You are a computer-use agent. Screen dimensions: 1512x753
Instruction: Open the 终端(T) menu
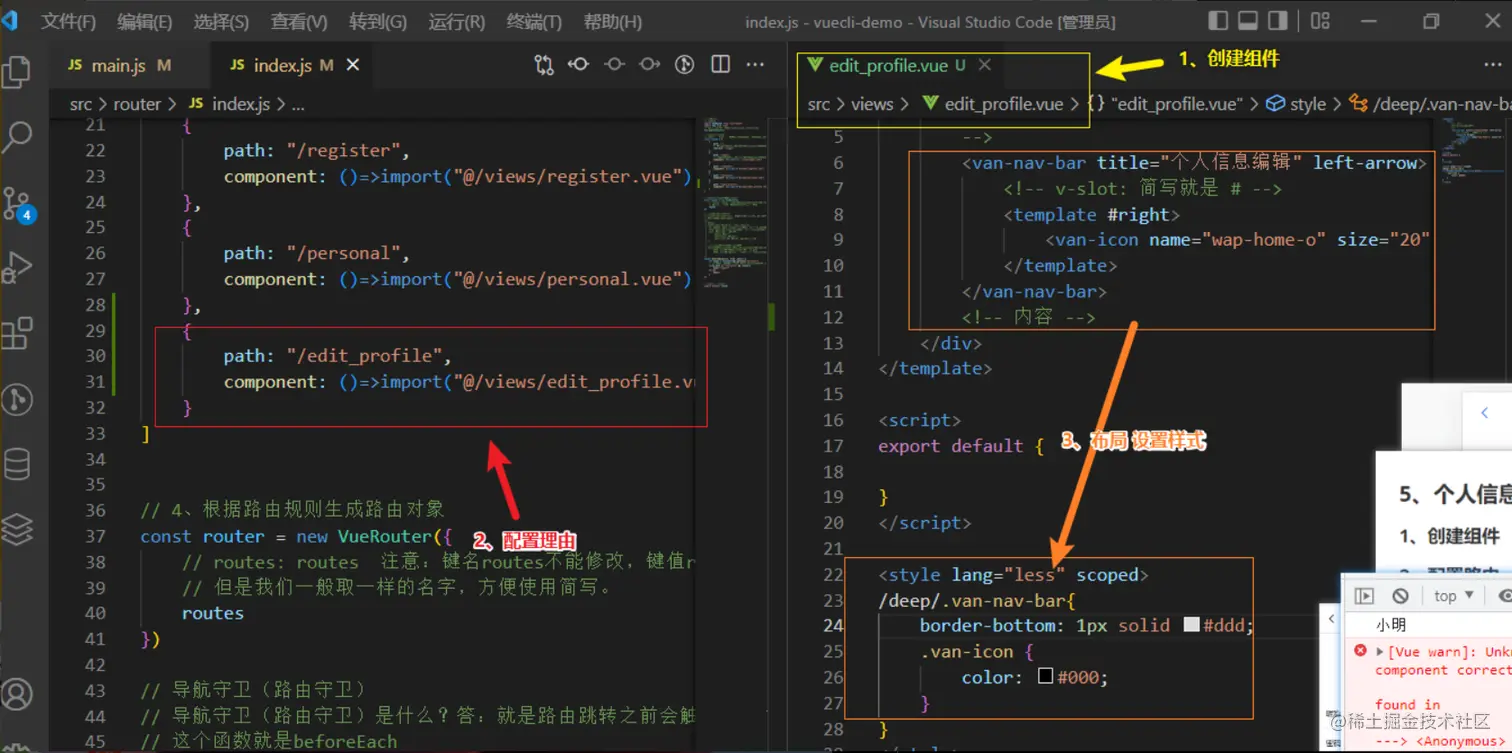(533, 21)
